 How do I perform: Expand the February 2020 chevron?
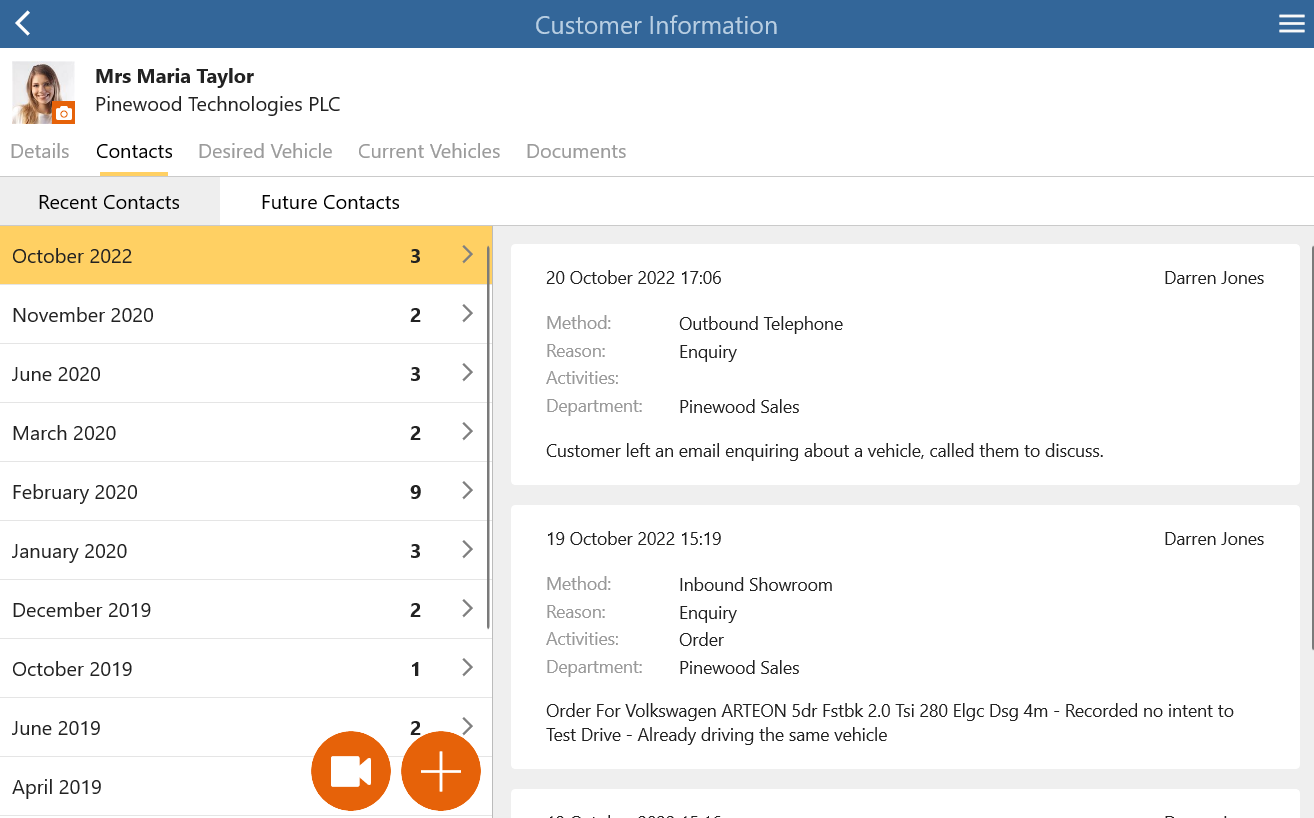pyautogui.click(x=467, y=491)
